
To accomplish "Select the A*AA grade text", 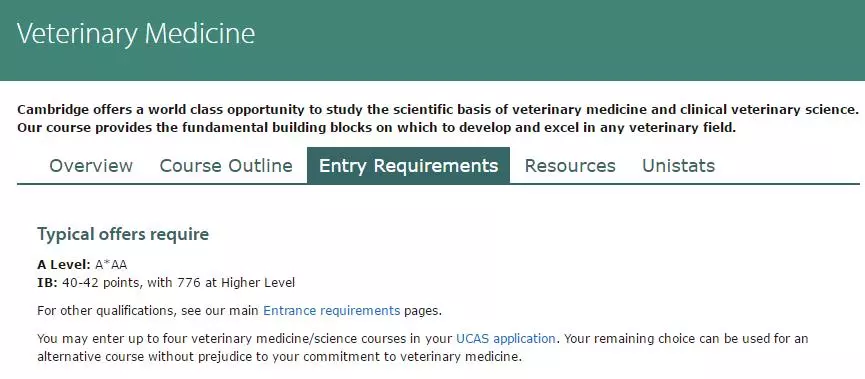I will [111, 264].
